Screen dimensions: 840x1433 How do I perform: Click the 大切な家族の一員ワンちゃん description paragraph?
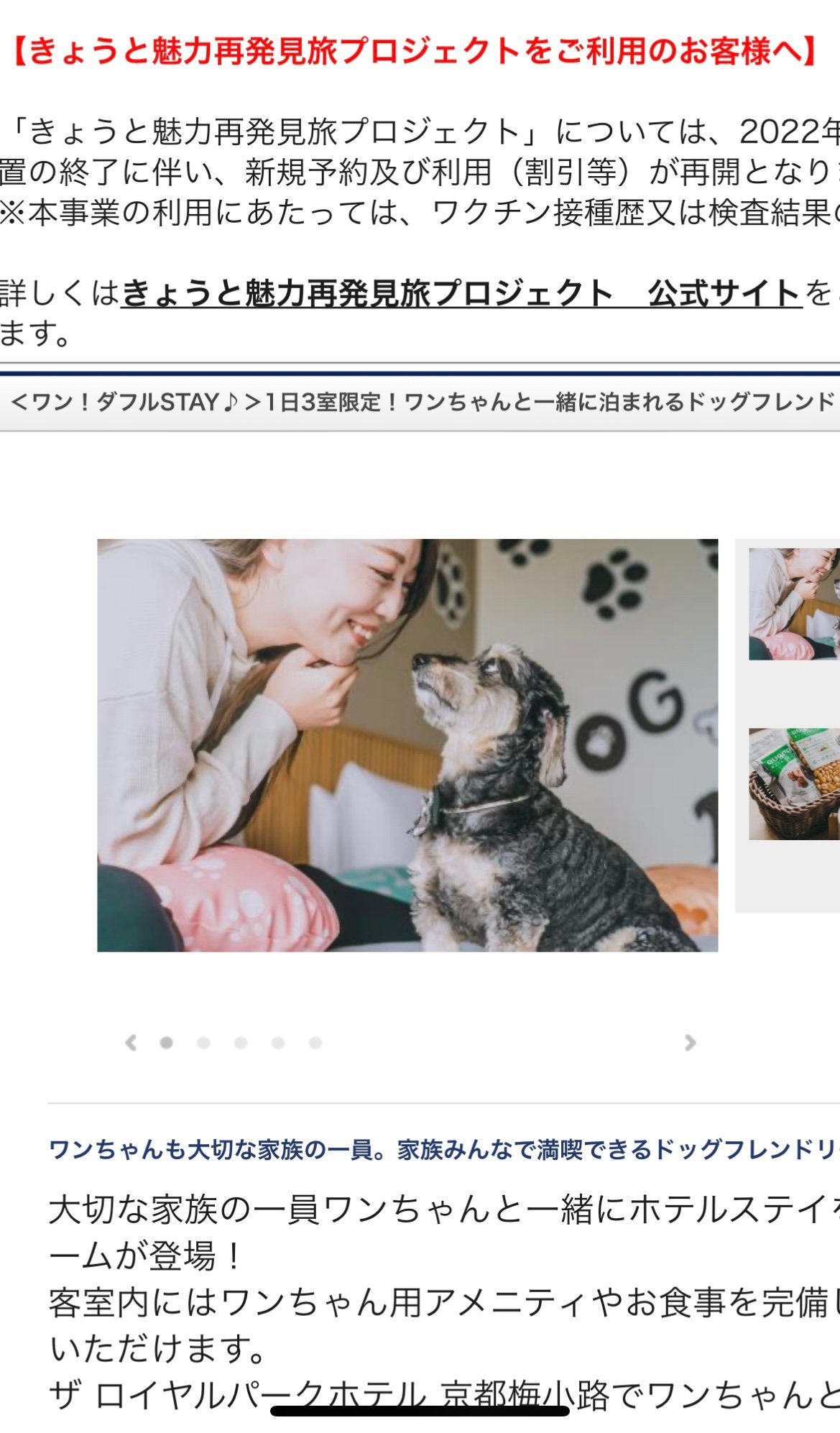(x=443, y=1279)
